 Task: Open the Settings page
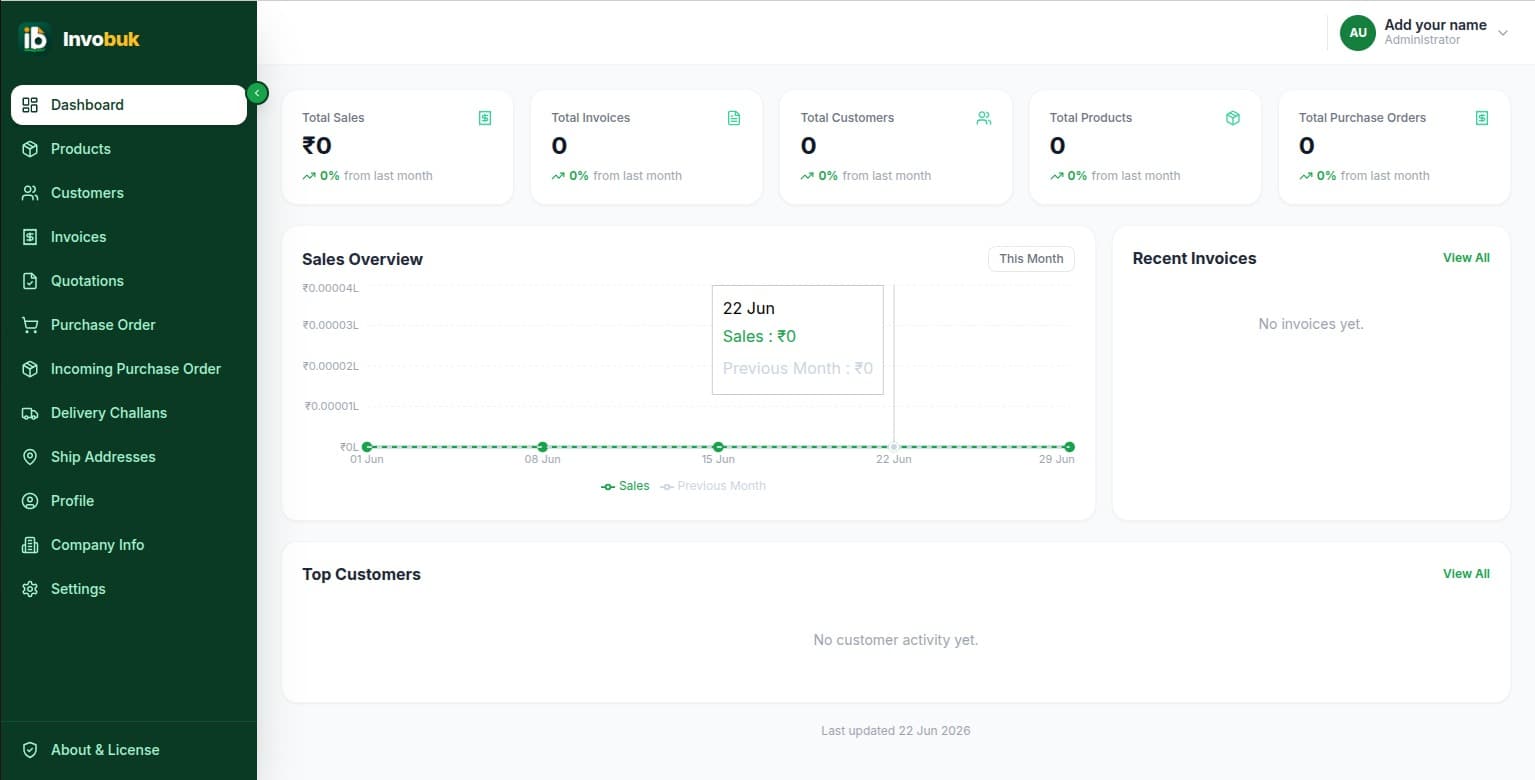click(129, 589)
